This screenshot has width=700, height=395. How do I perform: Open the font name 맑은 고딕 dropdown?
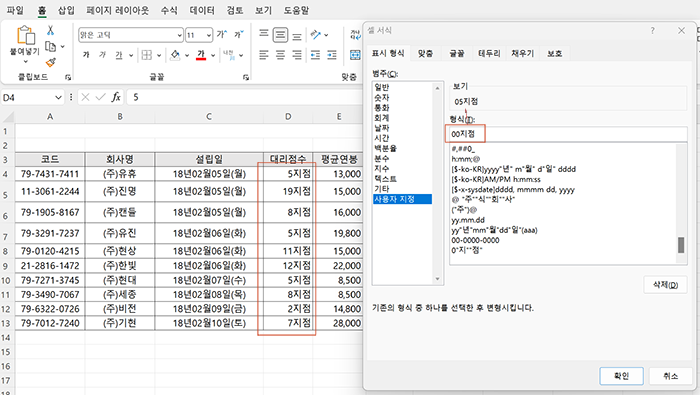tap(179, 35)
